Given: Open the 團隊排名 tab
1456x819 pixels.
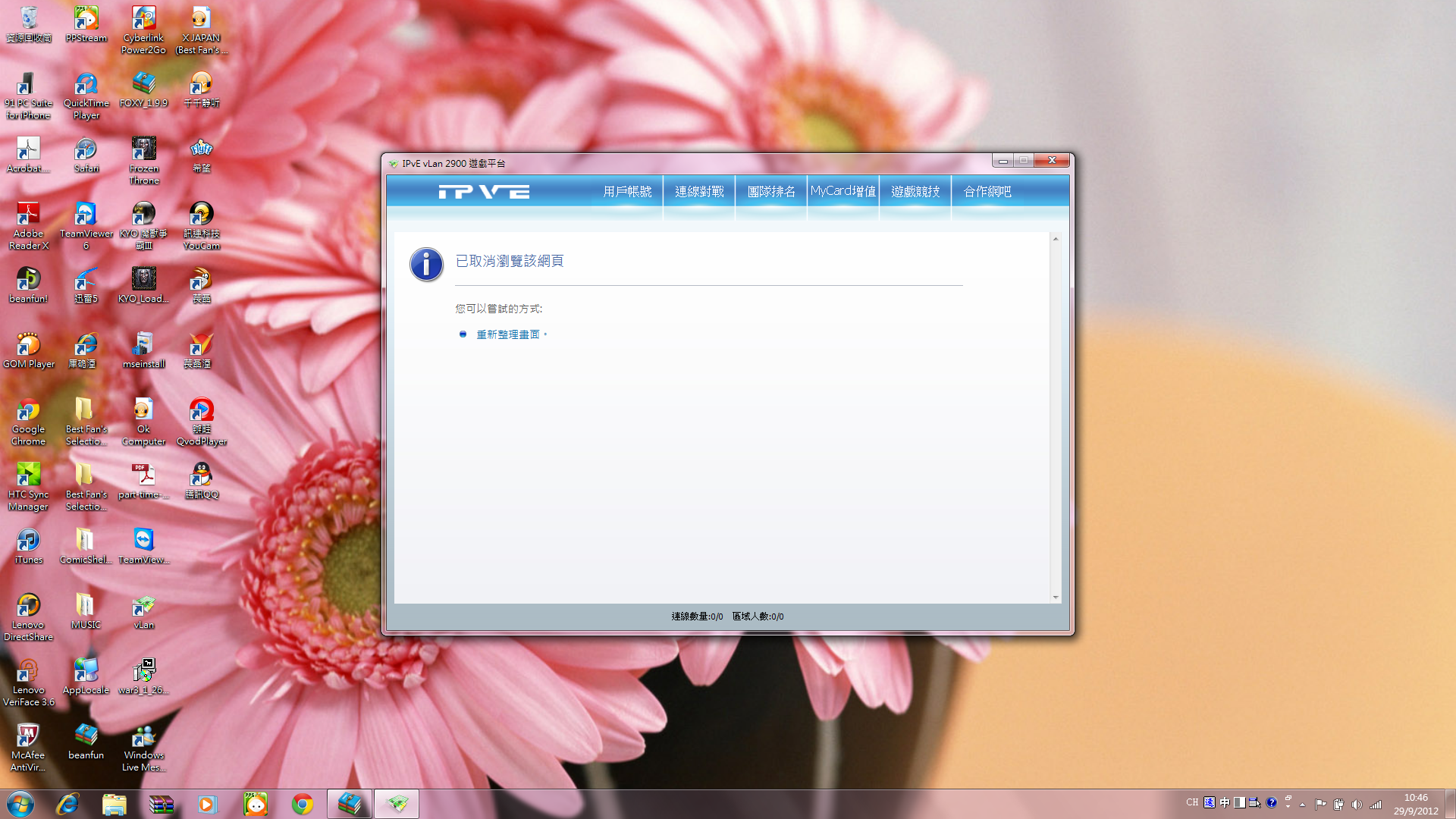Looking at the screenshot, I should 771,192.
